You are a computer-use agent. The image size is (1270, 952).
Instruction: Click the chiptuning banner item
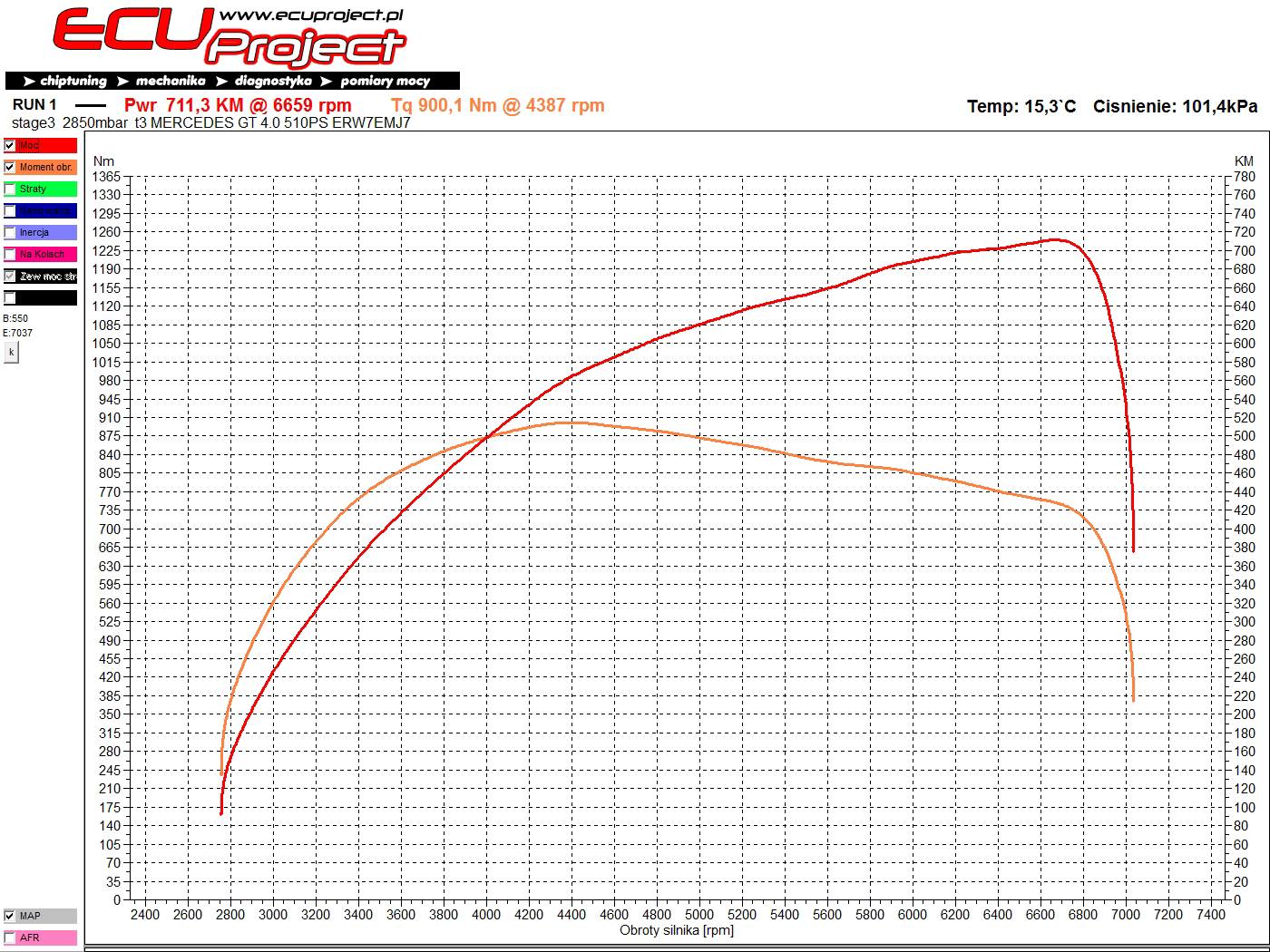[65, 81]
